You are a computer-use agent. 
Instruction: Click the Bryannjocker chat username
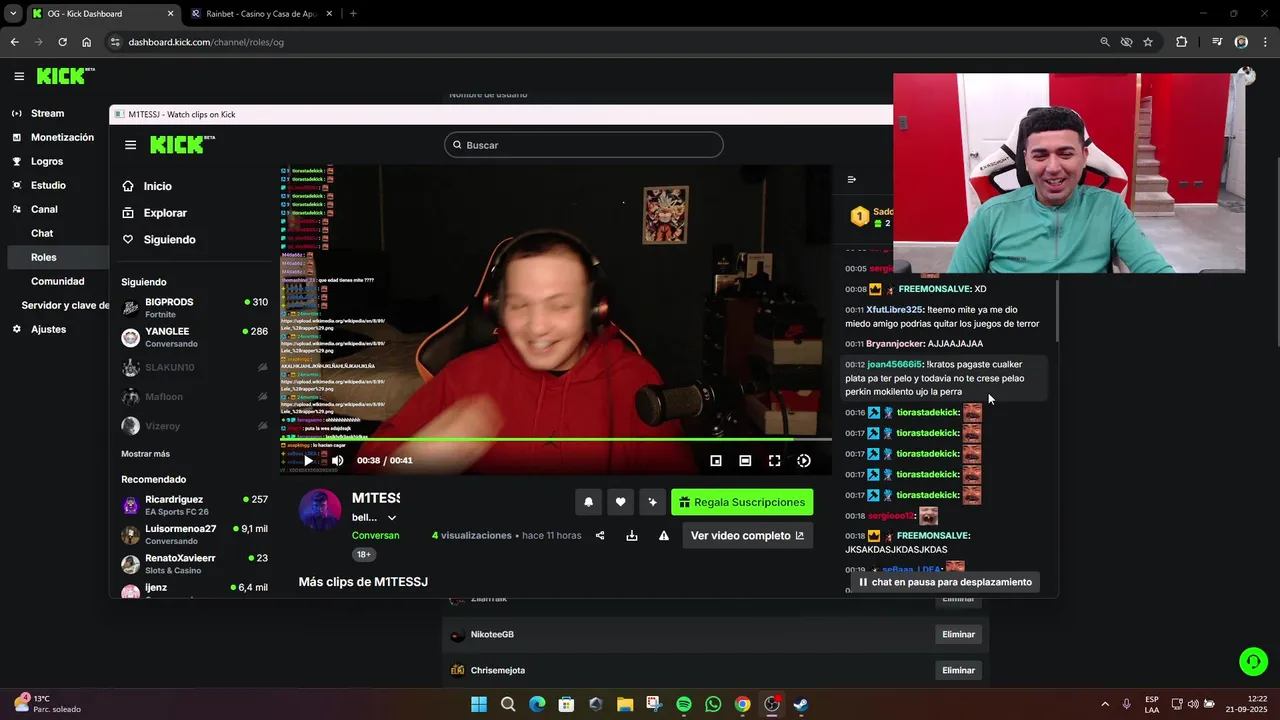coord(896,344)
